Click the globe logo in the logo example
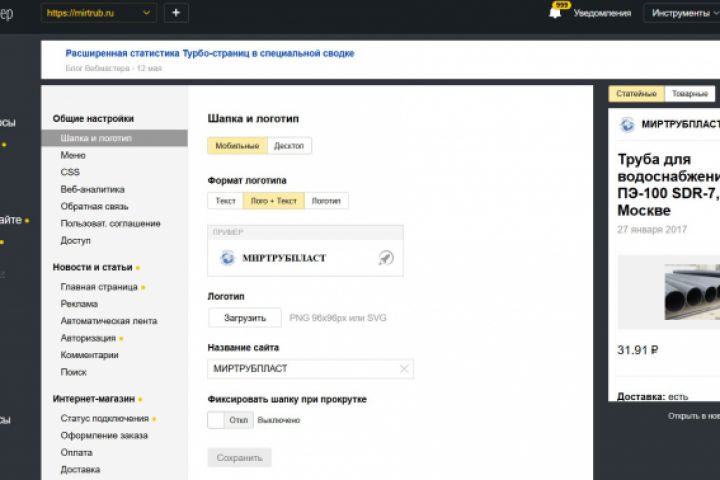 [227, 258]
